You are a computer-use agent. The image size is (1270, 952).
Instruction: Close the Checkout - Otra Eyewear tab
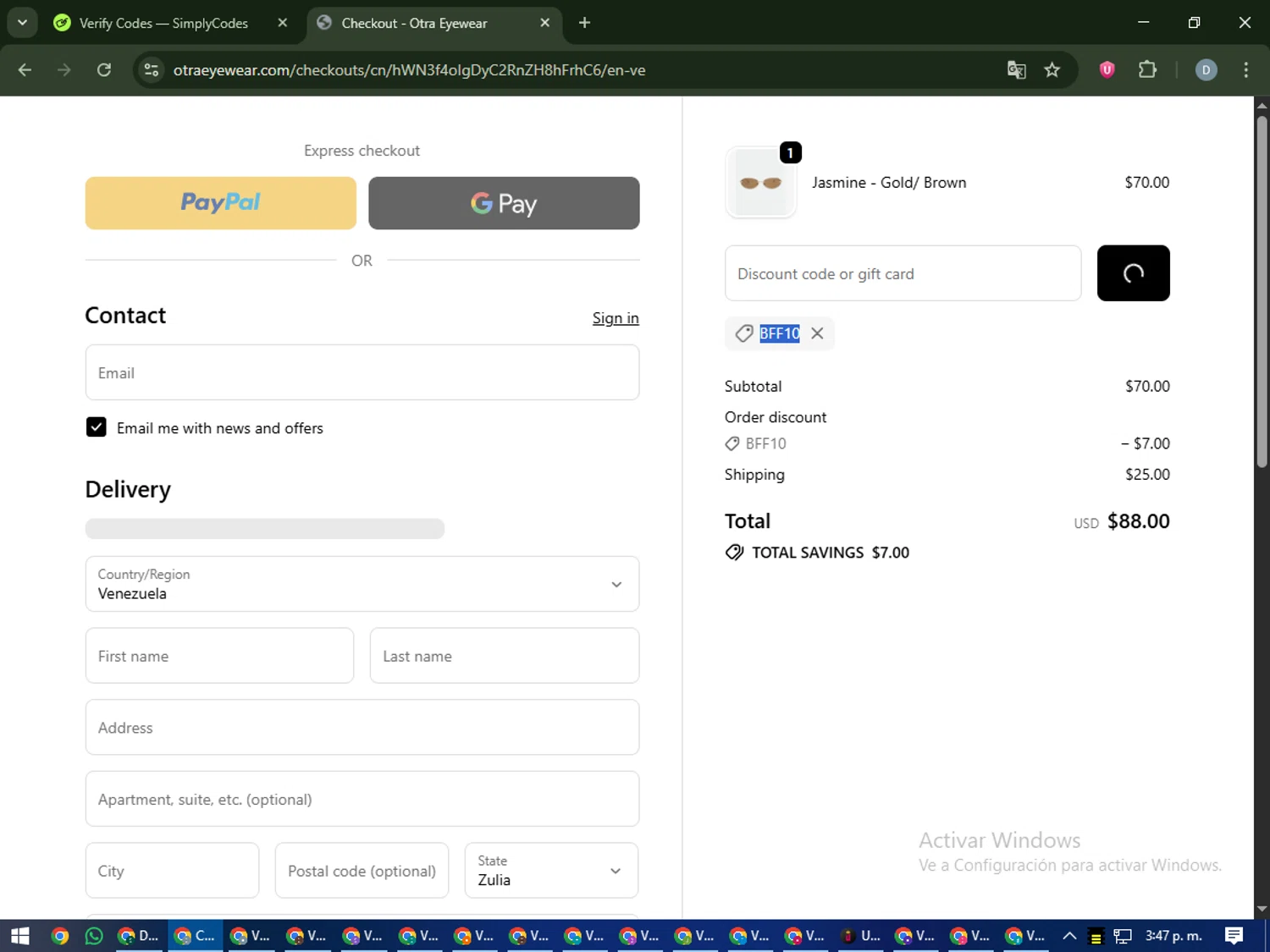click(x=545, y=23)
